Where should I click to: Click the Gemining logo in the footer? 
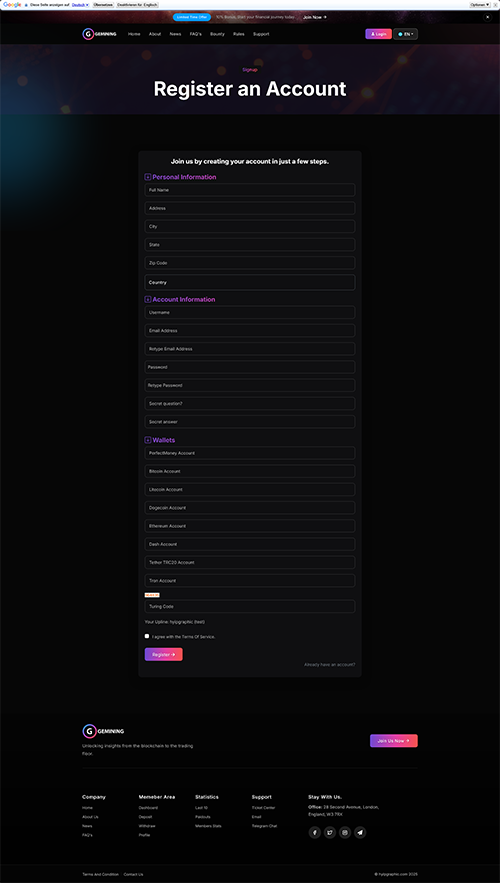pos(103,731)
